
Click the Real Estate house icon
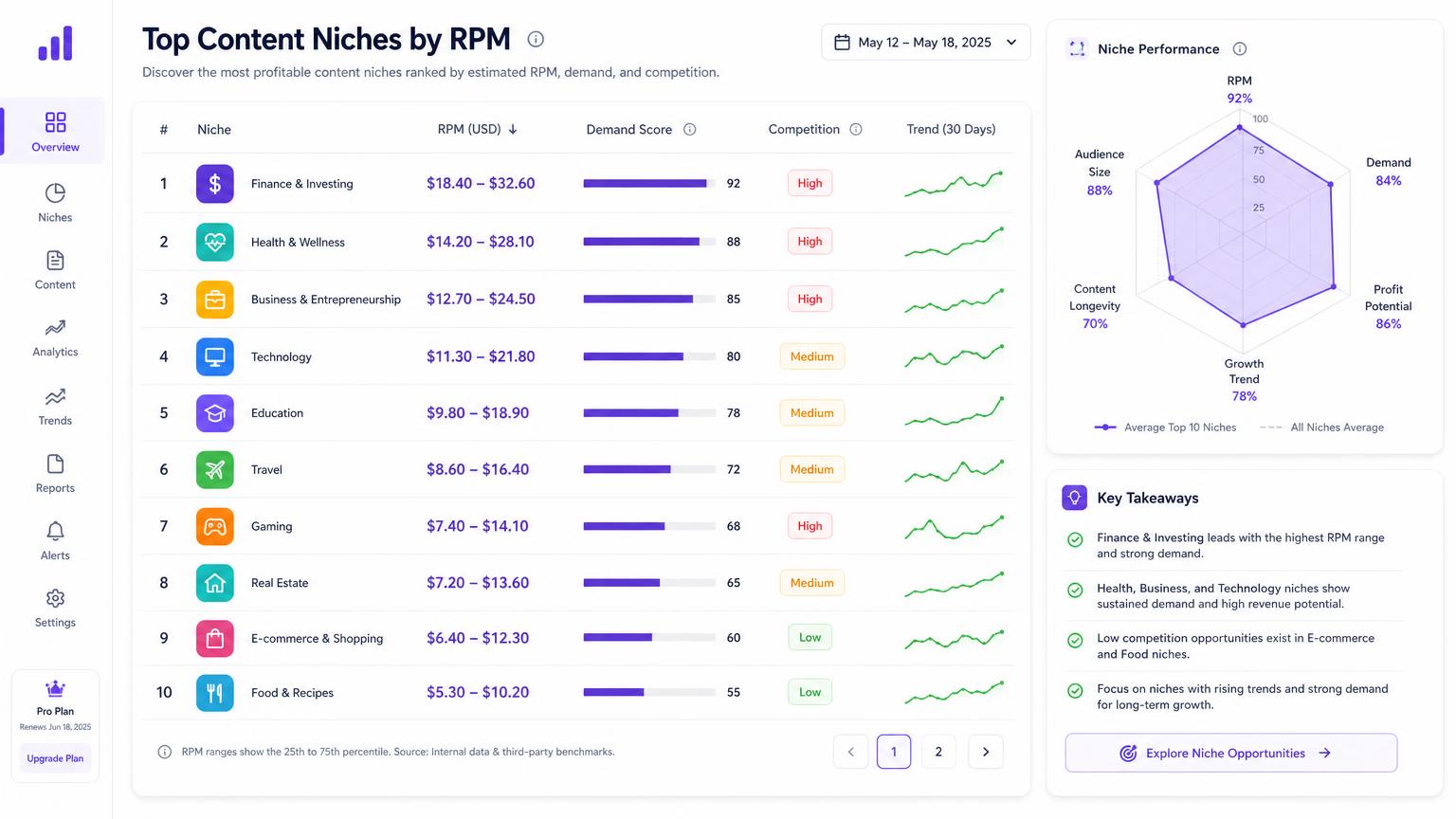(215, 583)
